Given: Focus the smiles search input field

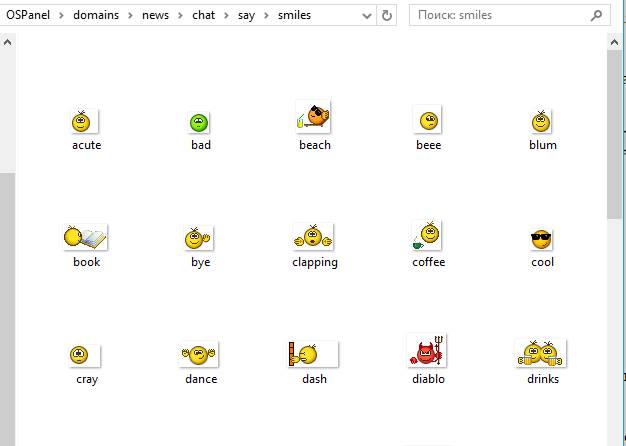Looking at the screenshot, I should [x=495, y=16].
